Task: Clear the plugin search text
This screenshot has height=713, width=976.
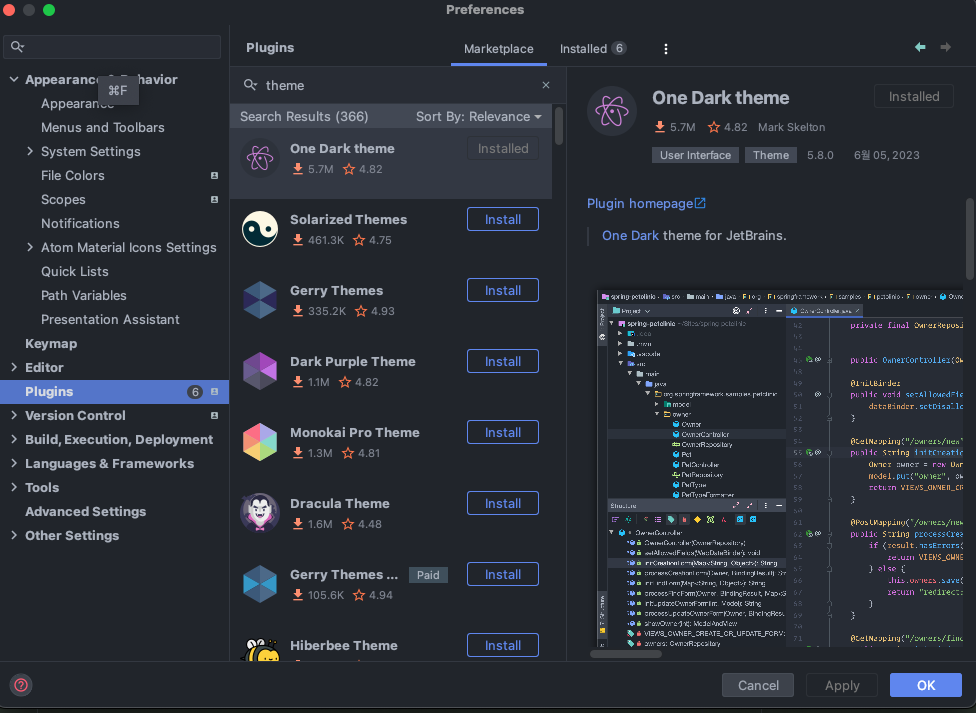Action: 546,85
